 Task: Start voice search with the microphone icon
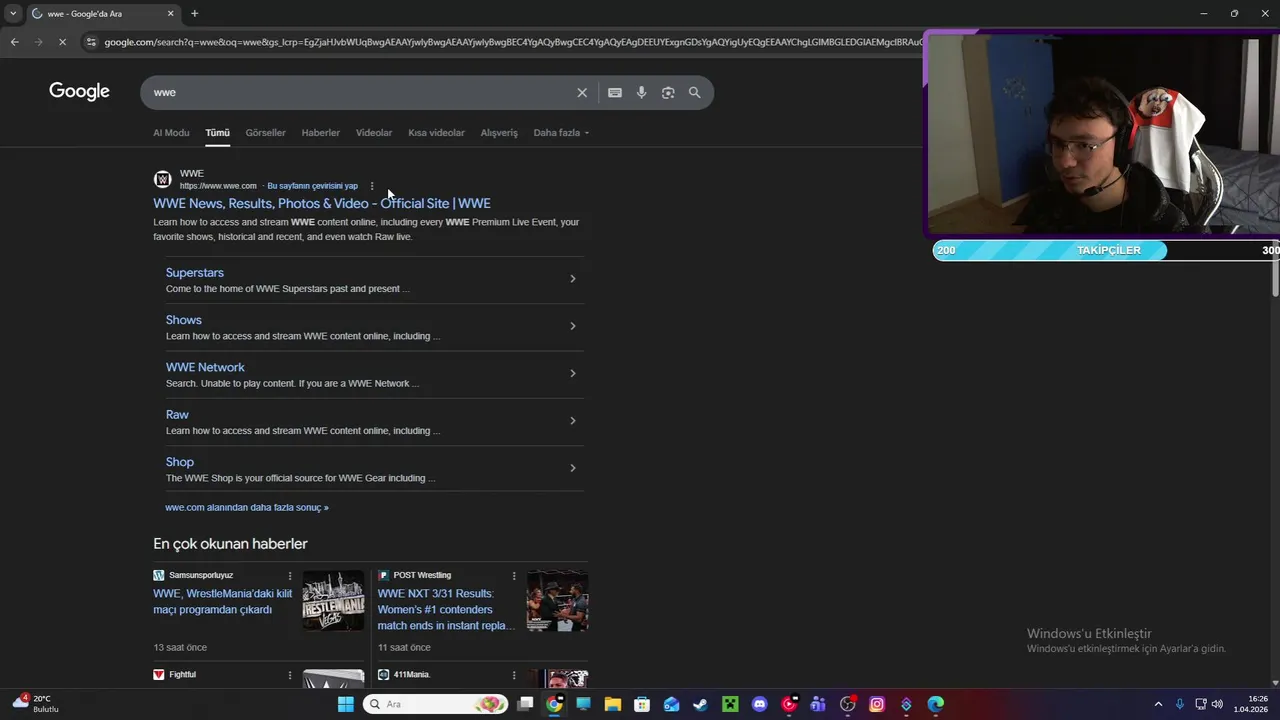641,92
